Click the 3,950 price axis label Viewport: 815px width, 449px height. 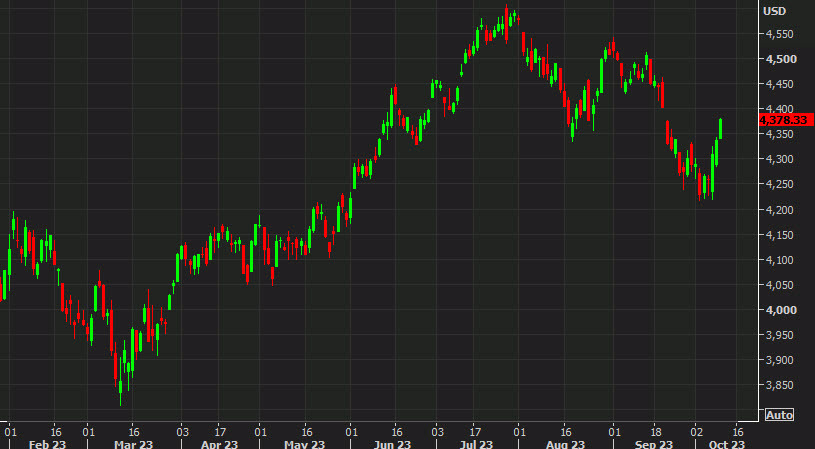coord(780,335)
